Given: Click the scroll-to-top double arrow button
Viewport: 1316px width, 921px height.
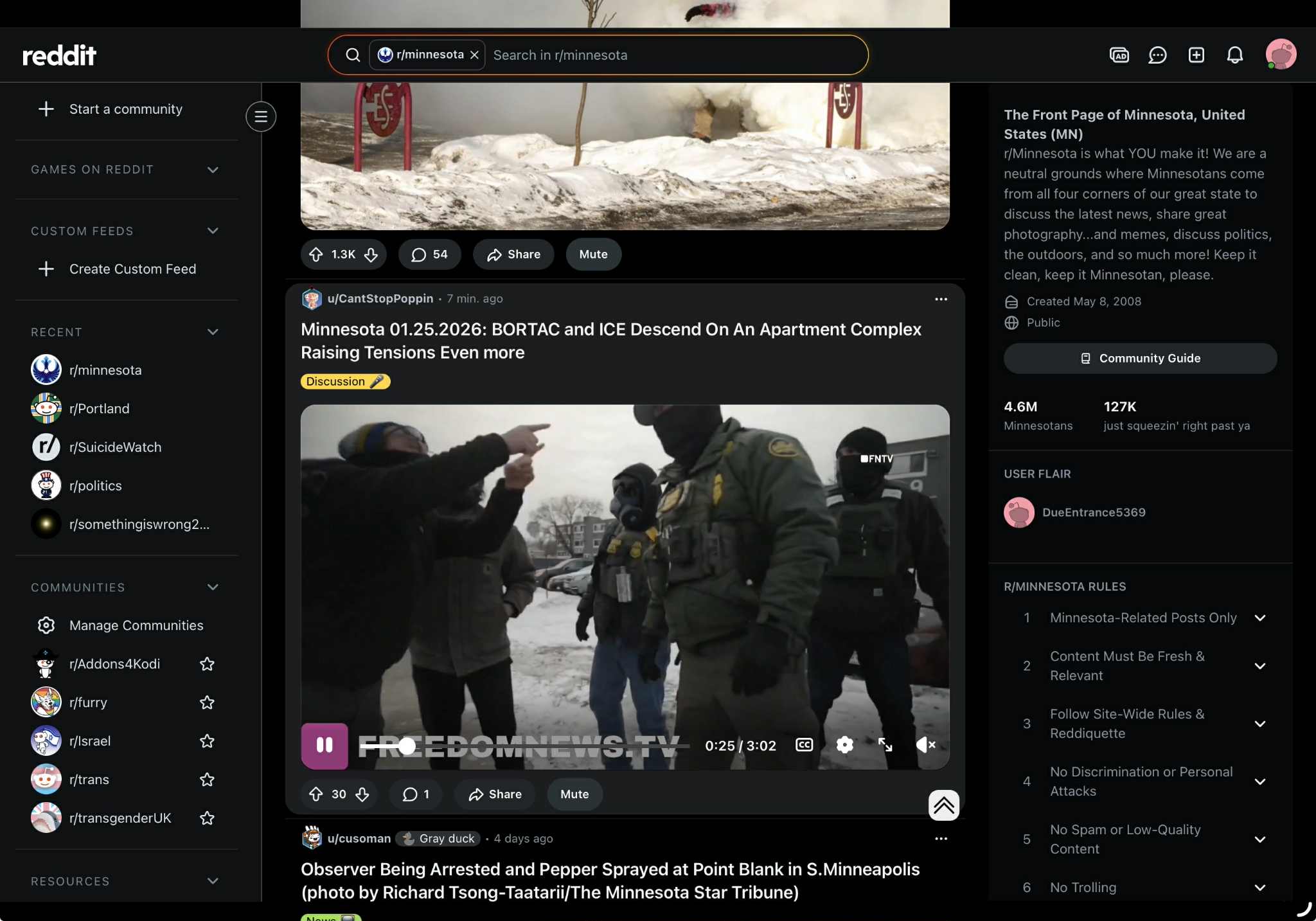Looking at the screenshot, I should 943,805.
